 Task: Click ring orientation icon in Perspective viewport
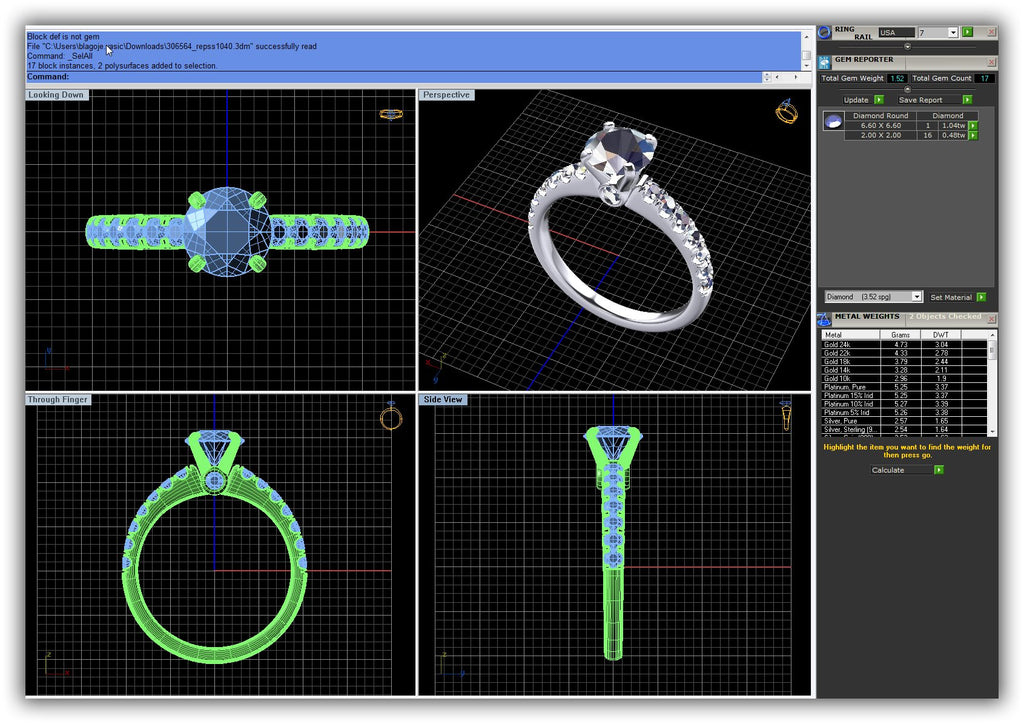coord(787,111)
